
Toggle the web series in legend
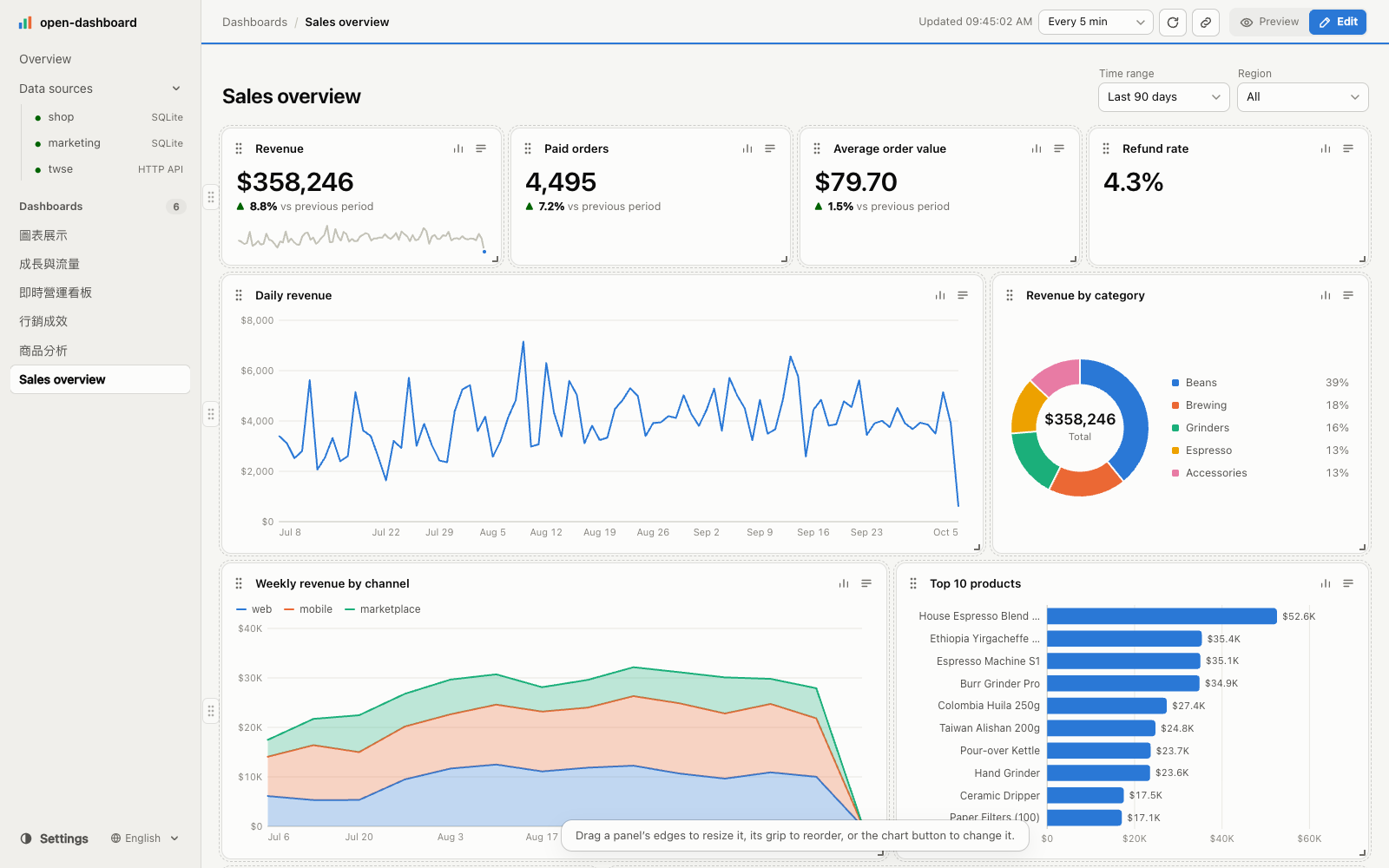254,609
